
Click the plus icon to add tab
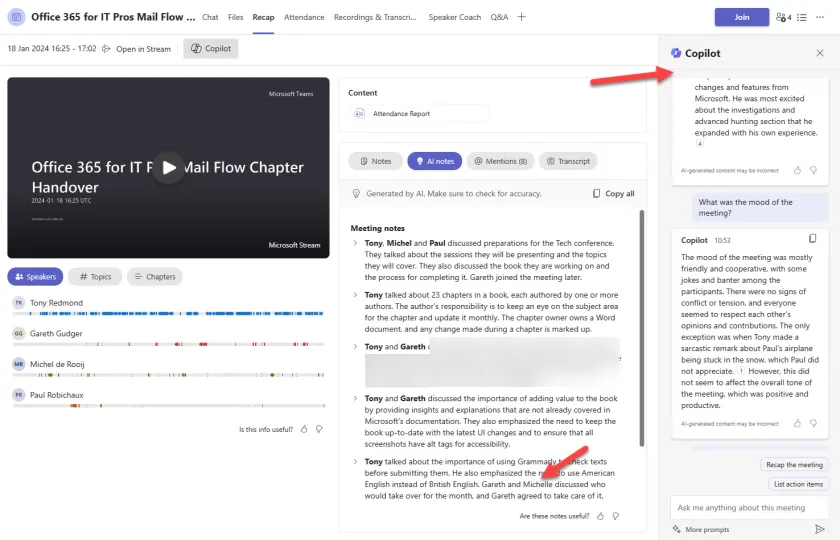[x=521, y=17]
